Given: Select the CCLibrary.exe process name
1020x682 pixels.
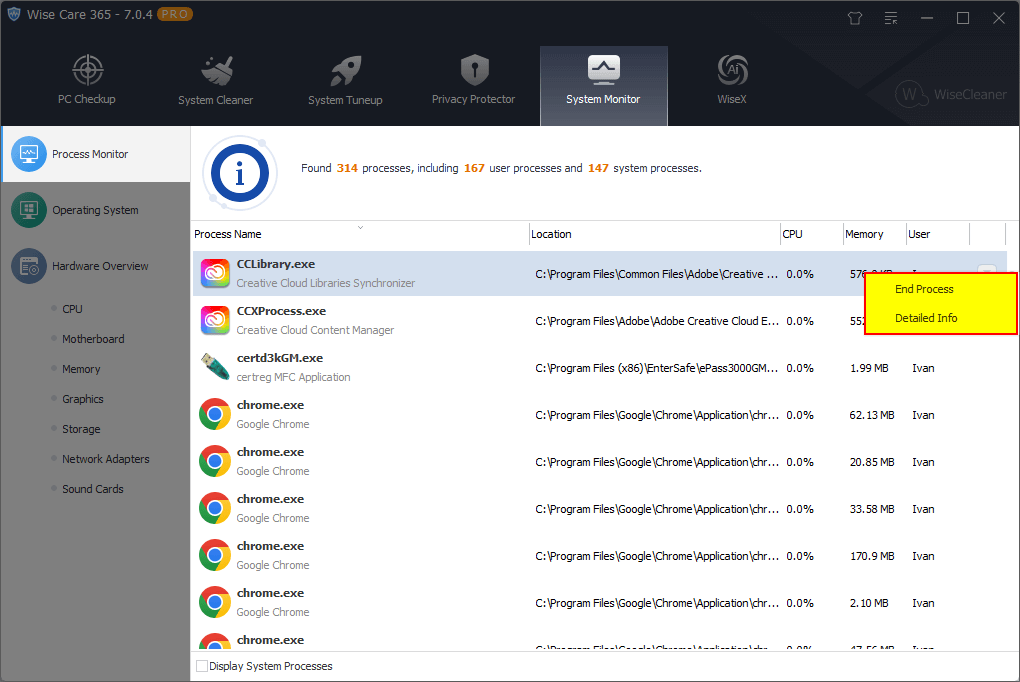Looking at the screenshot, I should [x=276, y=264].
